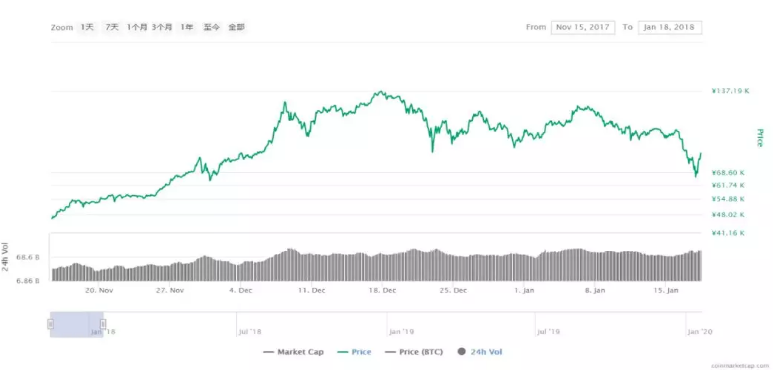Image resolution: width=773 pixels, height=378 pixels.
Task: Edit the To date Jan 18, 2018
Action: click(x=669, y=28)
